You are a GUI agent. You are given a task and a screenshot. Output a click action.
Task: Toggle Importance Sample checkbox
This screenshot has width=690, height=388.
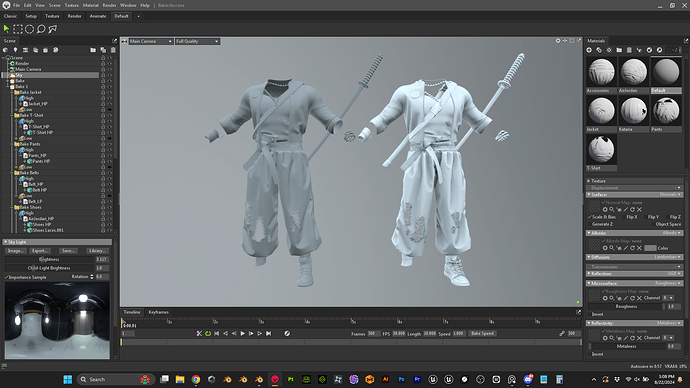coord(7,277)
